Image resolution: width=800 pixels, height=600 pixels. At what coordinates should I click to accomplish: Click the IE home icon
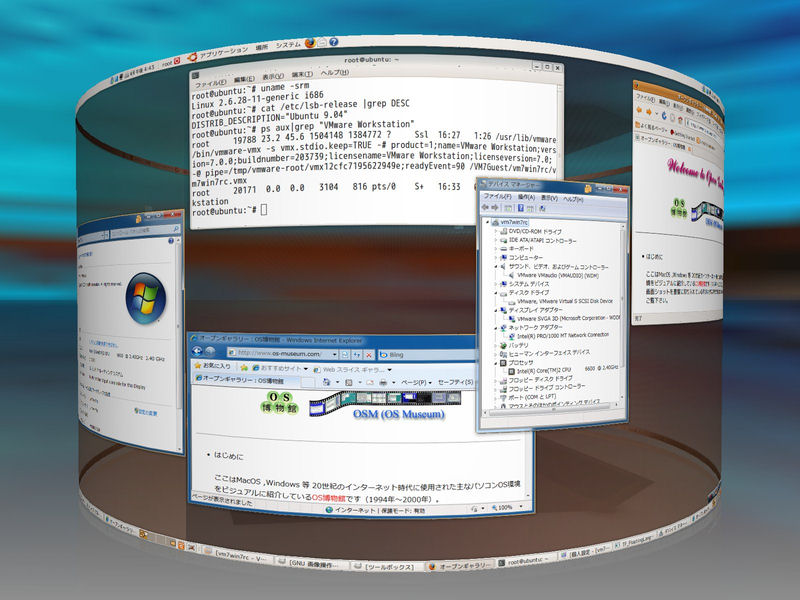pyautogui.click(x=327, y=382)
